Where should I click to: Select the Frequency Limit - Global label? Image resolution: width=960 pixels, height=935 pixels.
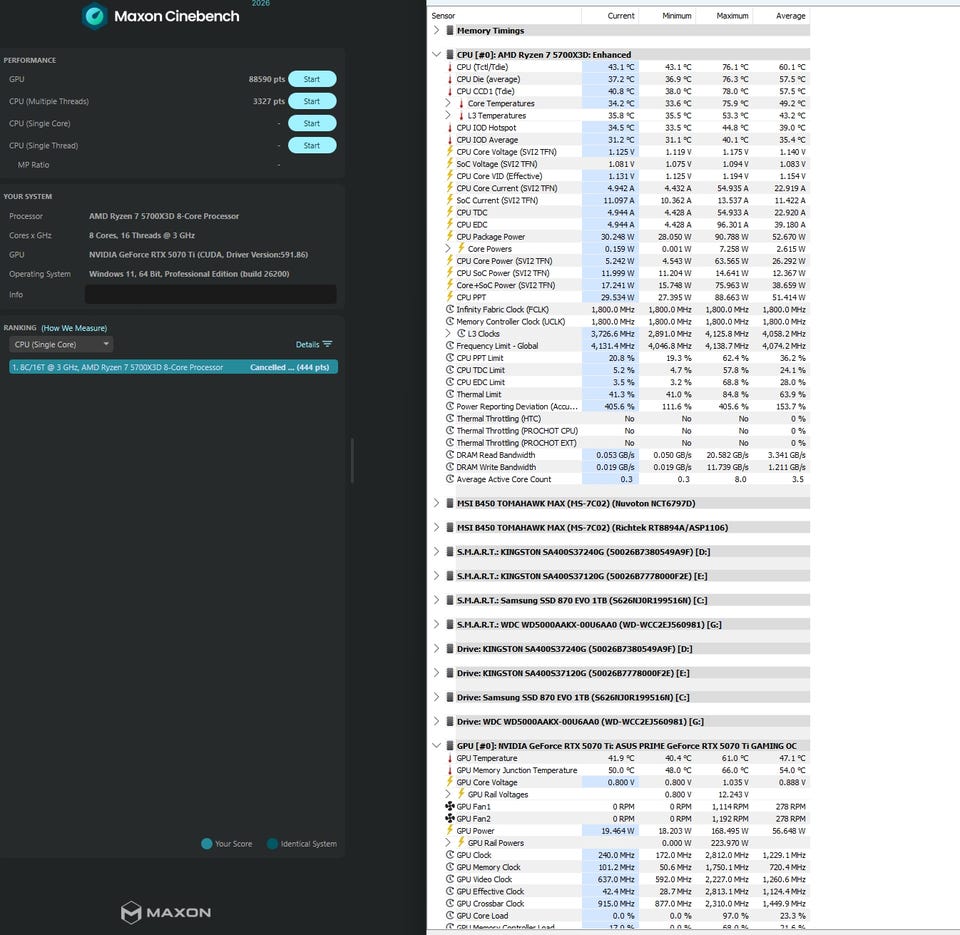click(x=497, y=346)
